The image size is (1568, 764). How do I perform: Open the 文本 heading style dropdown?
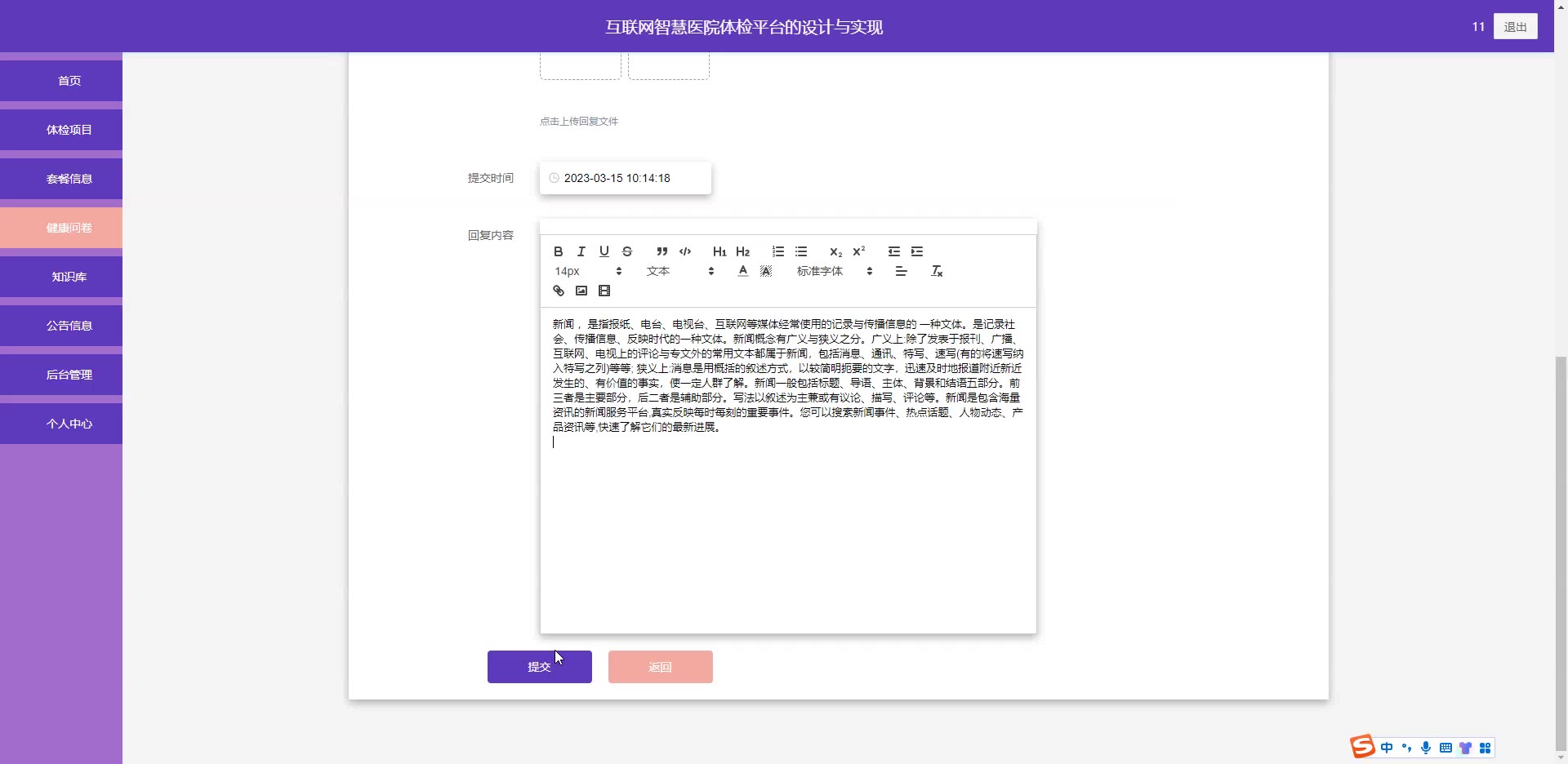680,271
